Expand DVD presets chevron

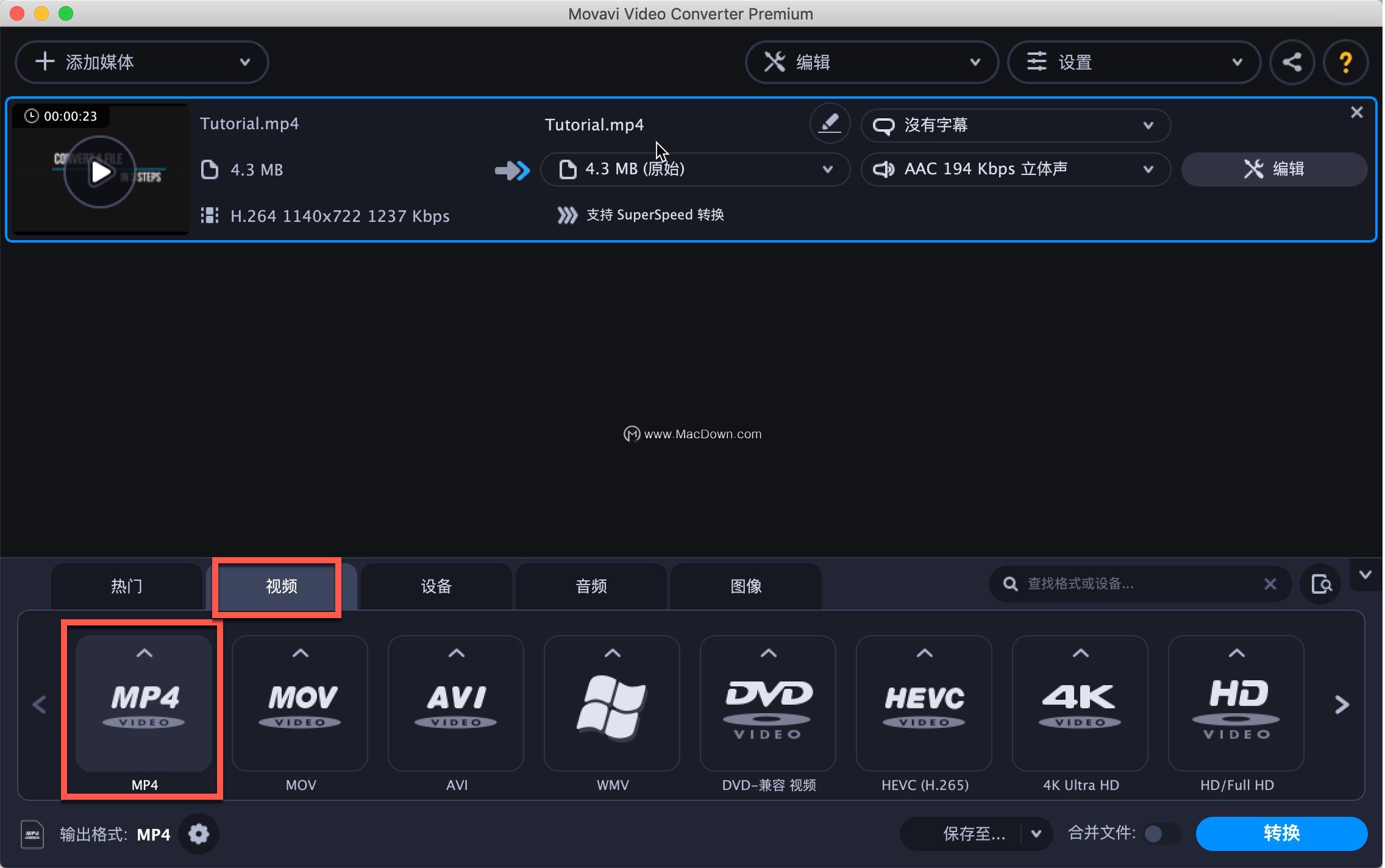coord(768,653)
